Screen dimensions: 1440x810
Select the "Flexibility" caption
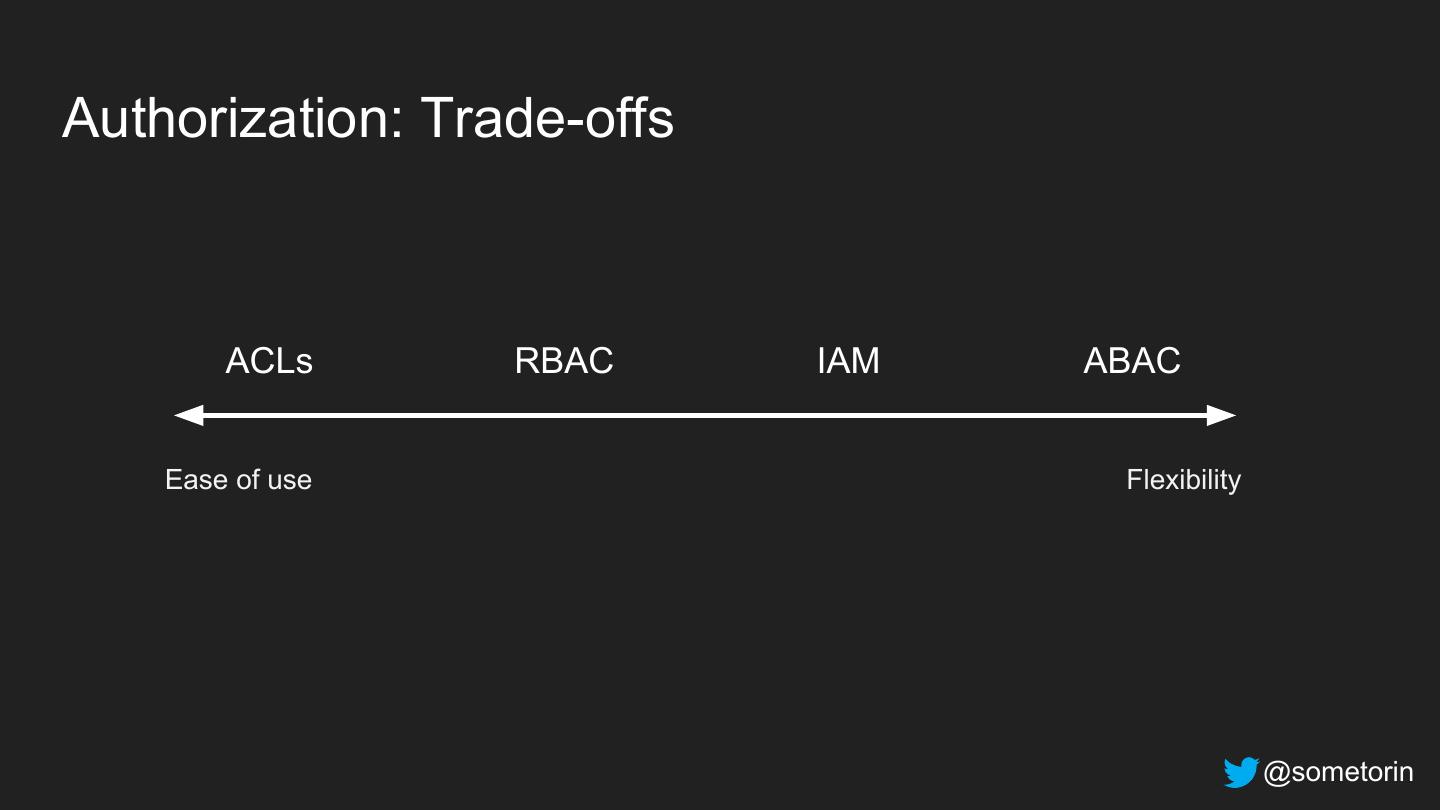click(x=1183, y=480)
